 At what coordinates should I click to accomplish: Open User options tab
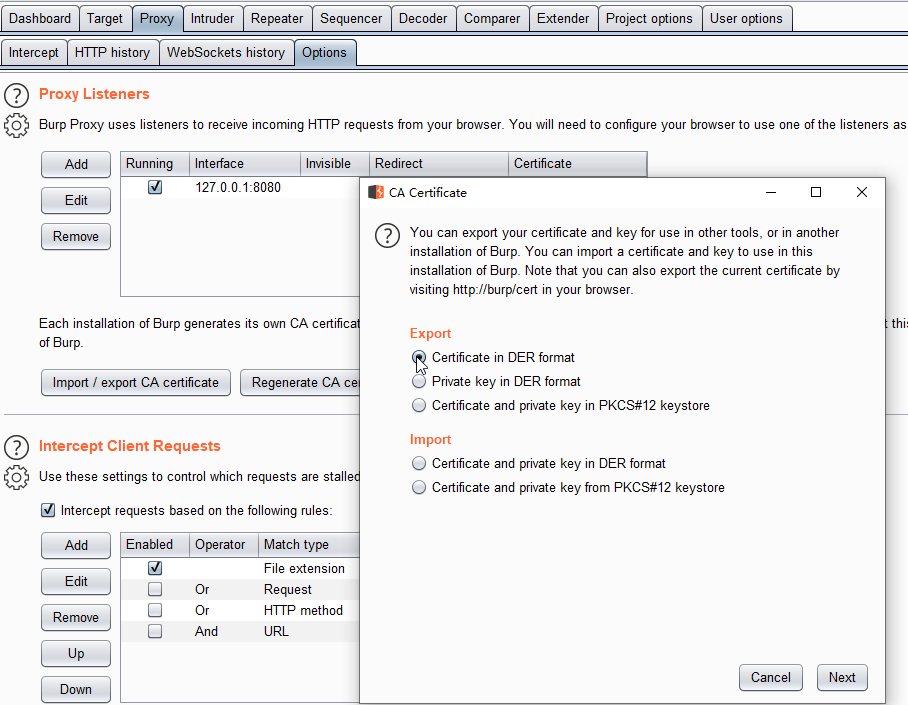746,19
